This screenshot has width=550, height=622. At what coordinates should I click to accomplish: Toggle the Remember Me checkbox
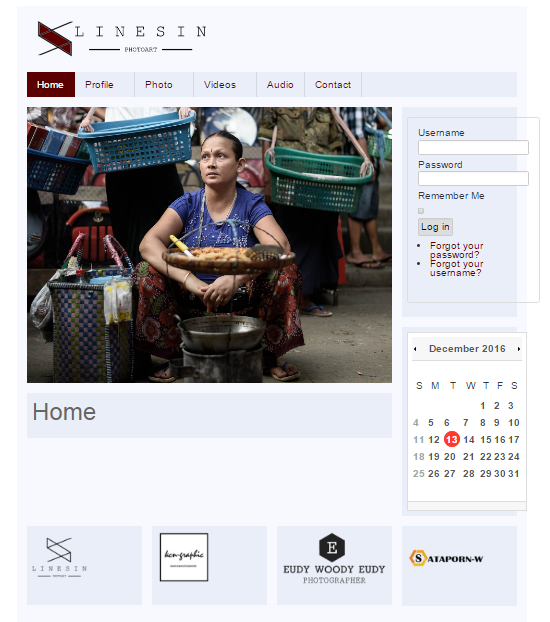tap(421, 211)
